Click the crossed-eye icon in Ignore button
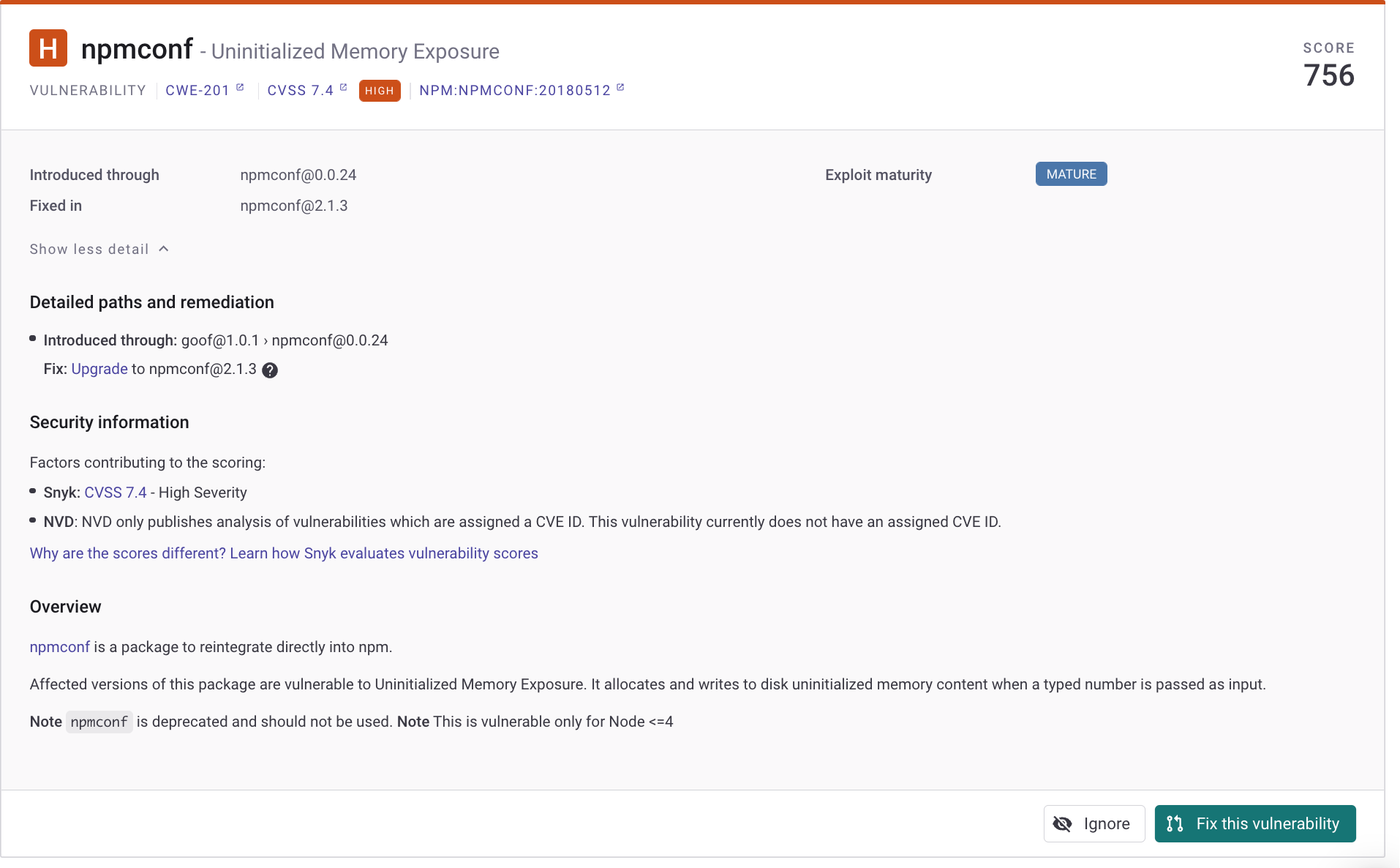 pos(1062,824)
